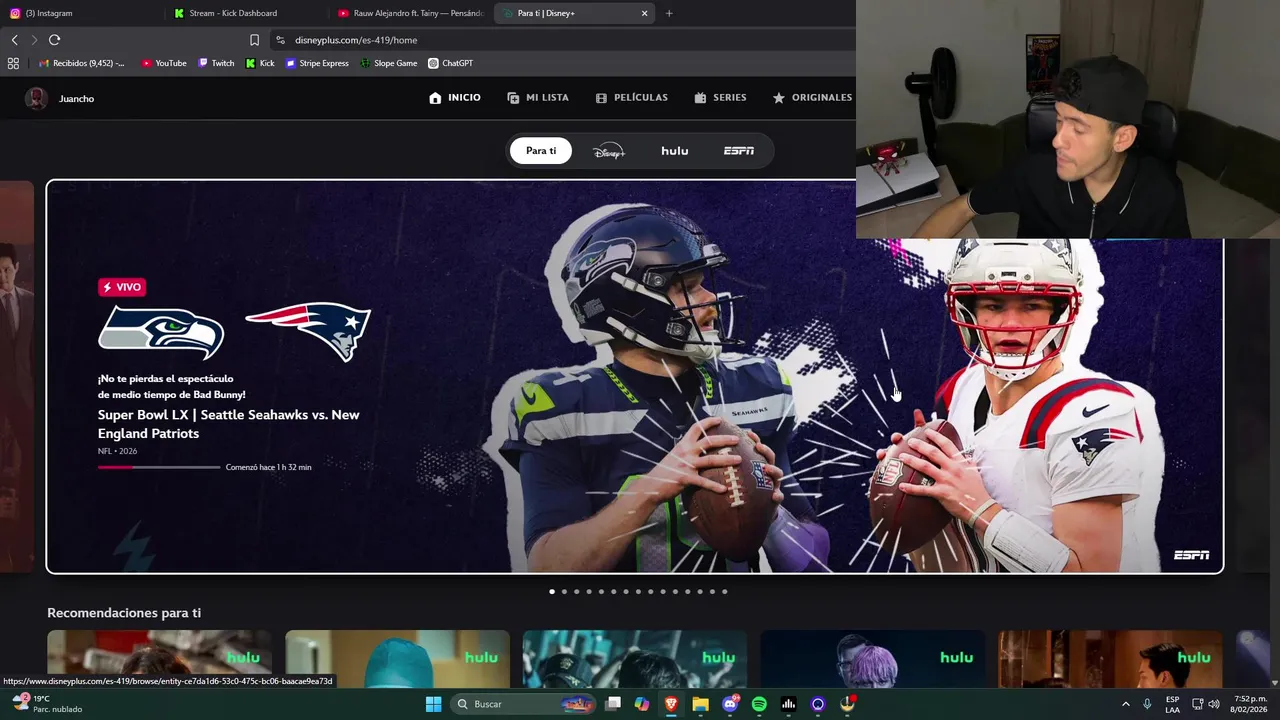Open the Brave browser taskbar icon
This screenshot has height=720, width=1280.
[671, 704]
